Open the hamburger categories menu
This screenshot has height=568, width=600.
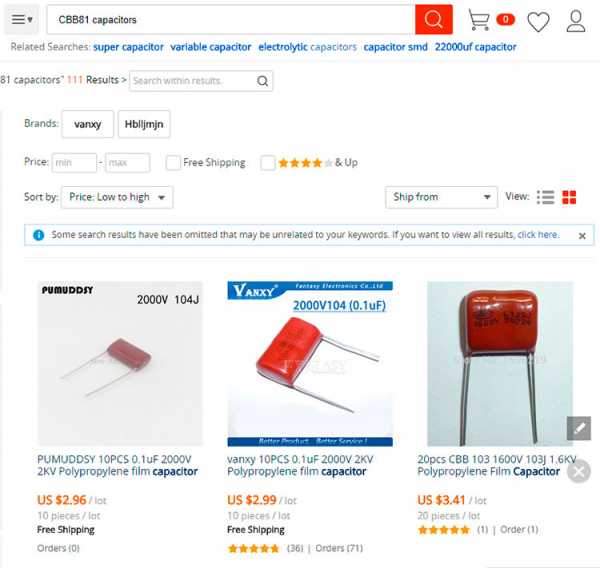pos(21,19)
